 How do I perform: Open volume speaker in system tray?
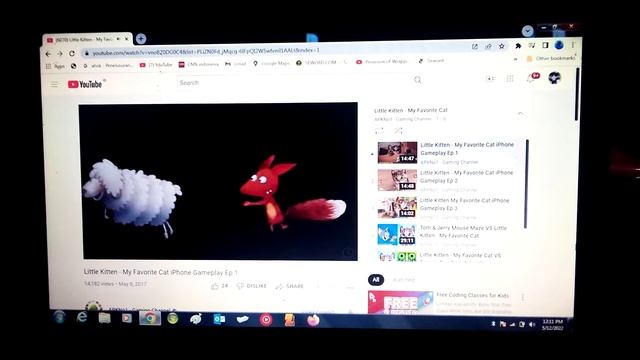(531, 324)
